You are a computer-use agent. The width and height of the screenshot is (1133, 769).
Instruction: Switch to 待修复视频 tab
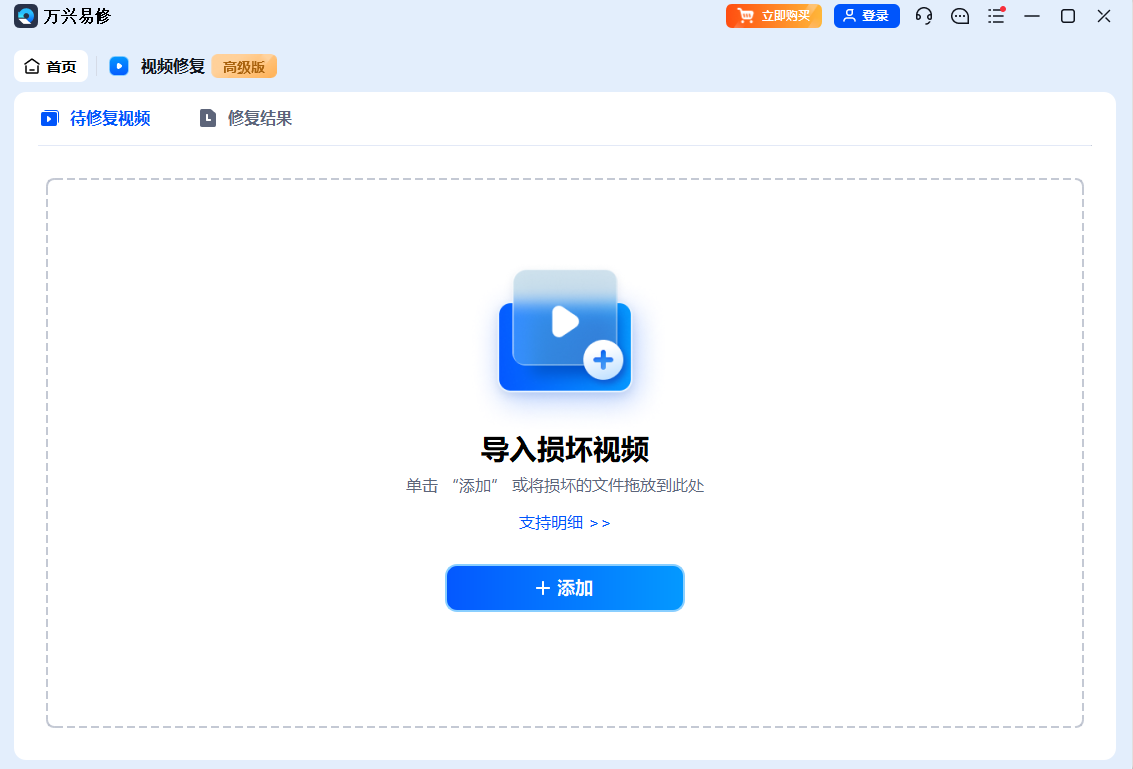pyautogui.click(x=95, y=119)
